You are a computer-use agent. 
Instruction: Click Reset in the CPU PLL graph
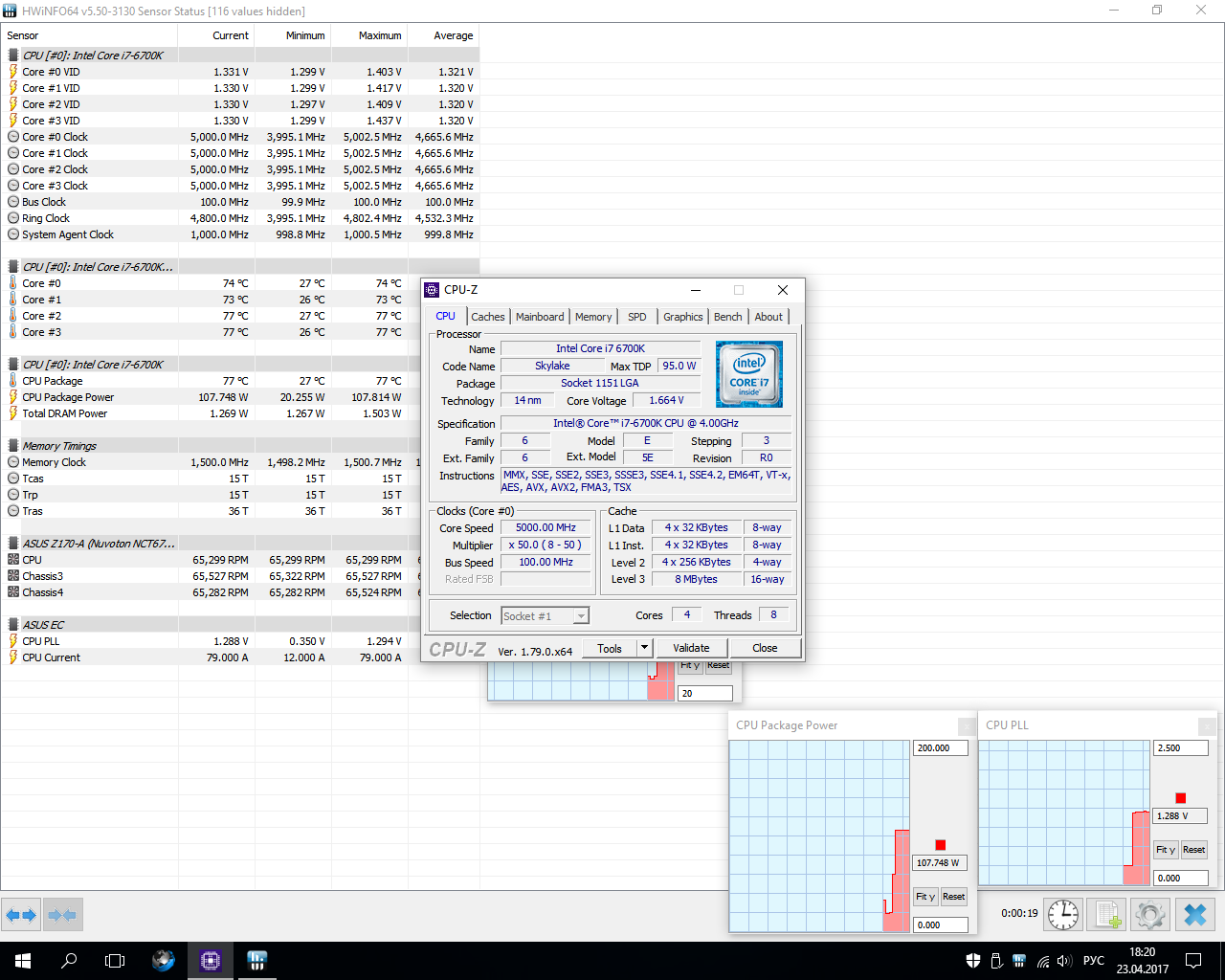coord(1194,850)
